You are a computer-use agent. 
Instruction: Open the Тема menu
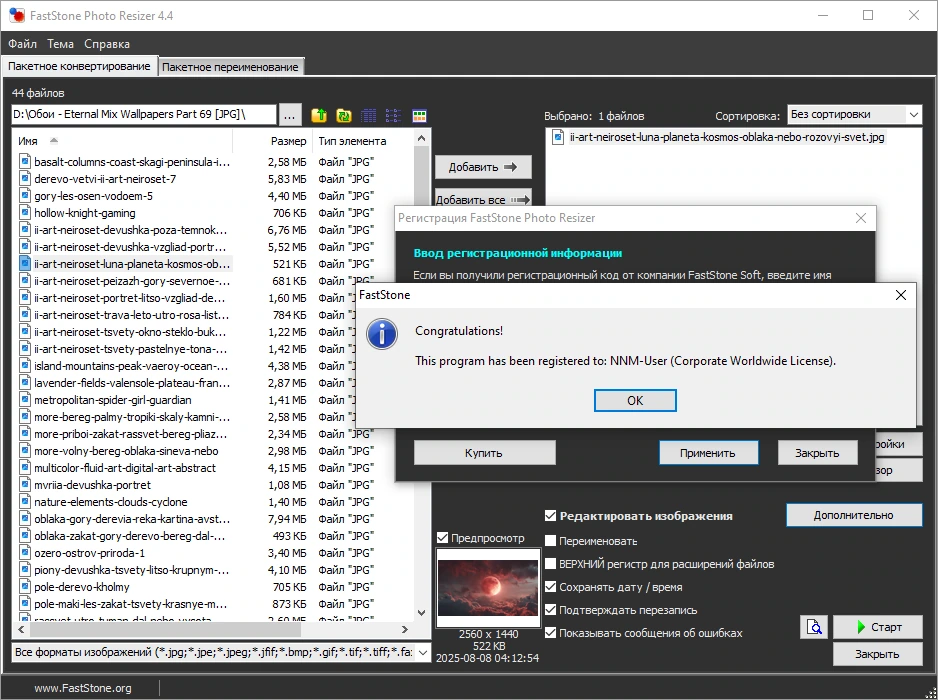(x=60, y=44)
